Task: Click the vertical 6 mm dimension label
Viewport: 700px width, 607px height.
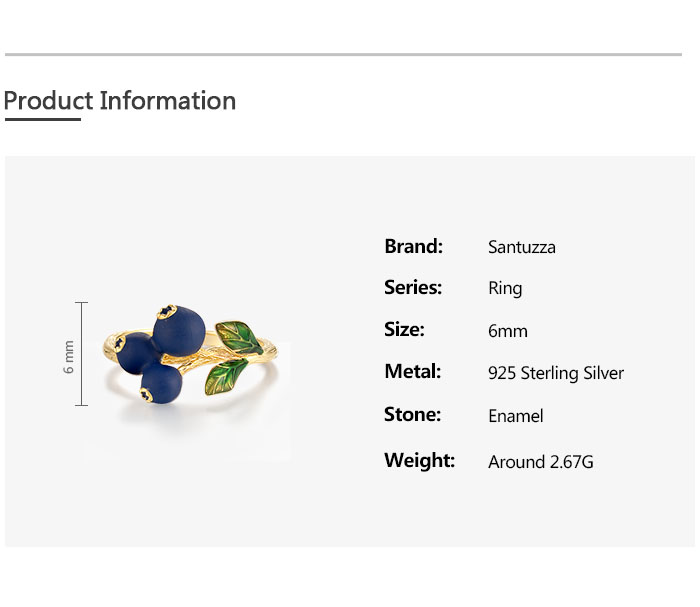Action: (x=69, y=355)
